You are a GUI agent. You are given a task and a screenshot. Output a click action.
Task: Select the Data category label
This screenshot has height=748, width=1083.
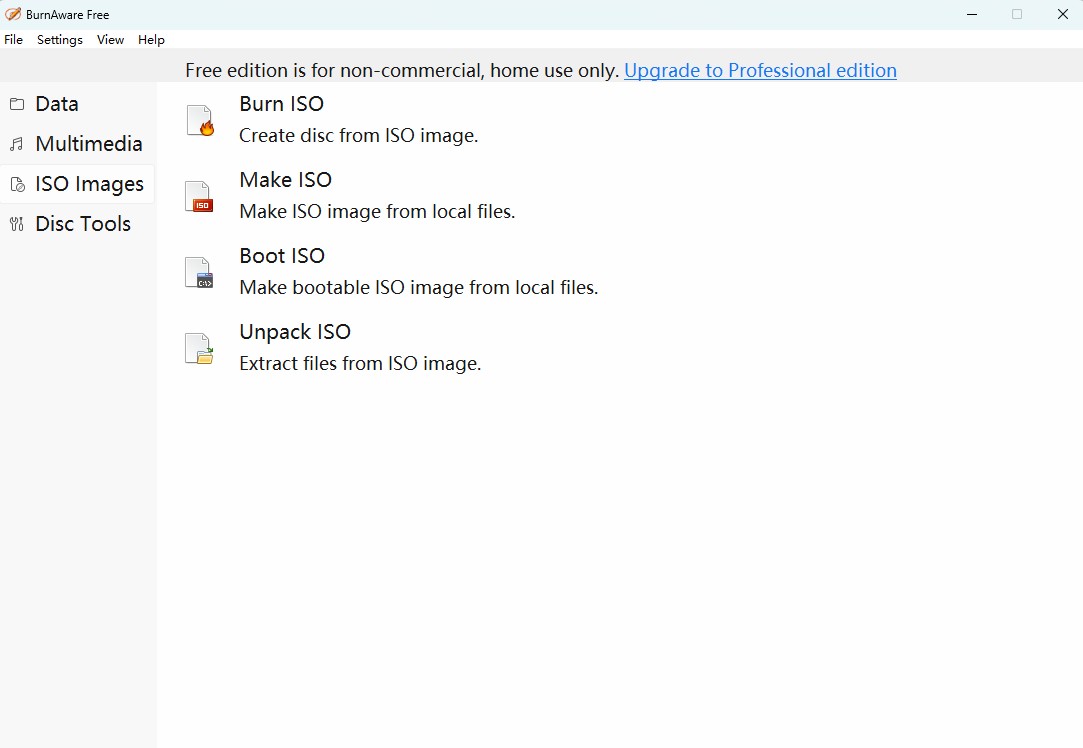click(x=57, y=104)
